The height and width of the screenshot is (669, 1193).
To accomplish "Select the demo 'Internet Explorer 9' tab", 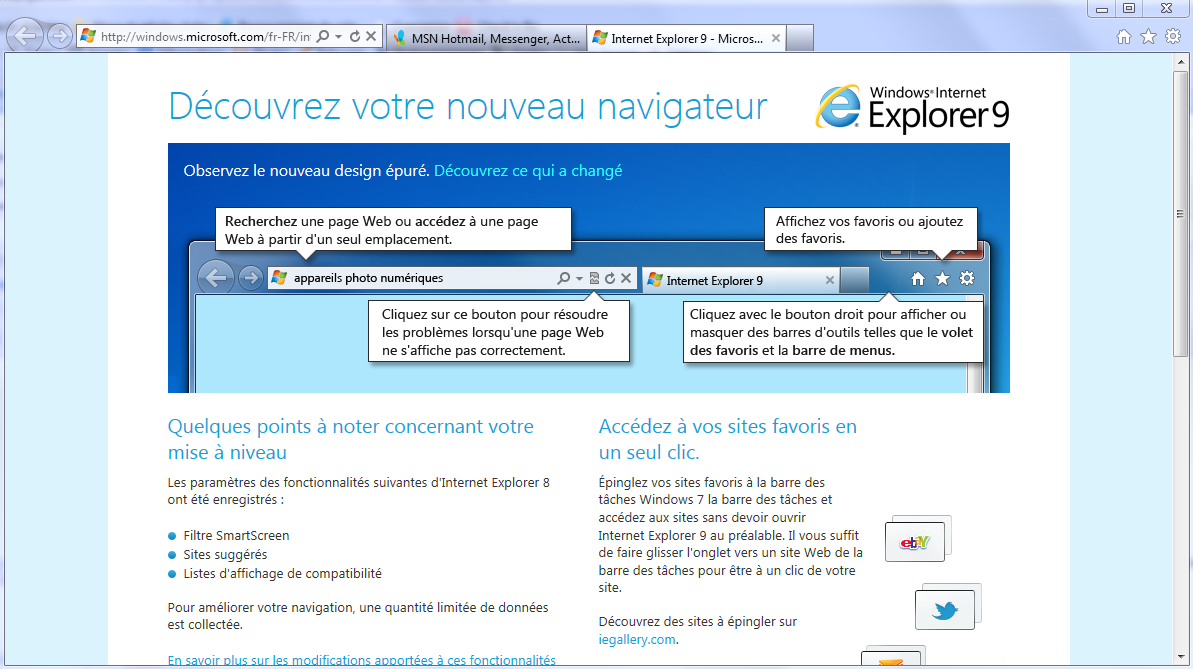I will tap(740, 280).
